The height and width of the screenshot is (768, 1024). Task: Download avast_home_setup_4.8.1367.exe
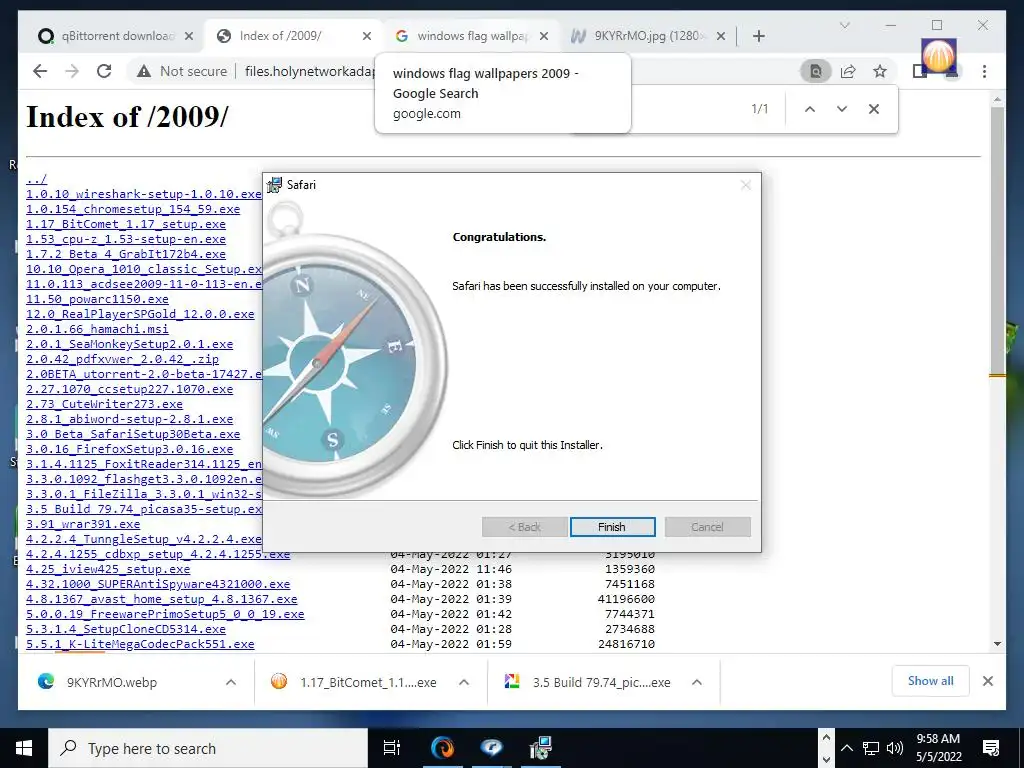(x=162, y=599)
